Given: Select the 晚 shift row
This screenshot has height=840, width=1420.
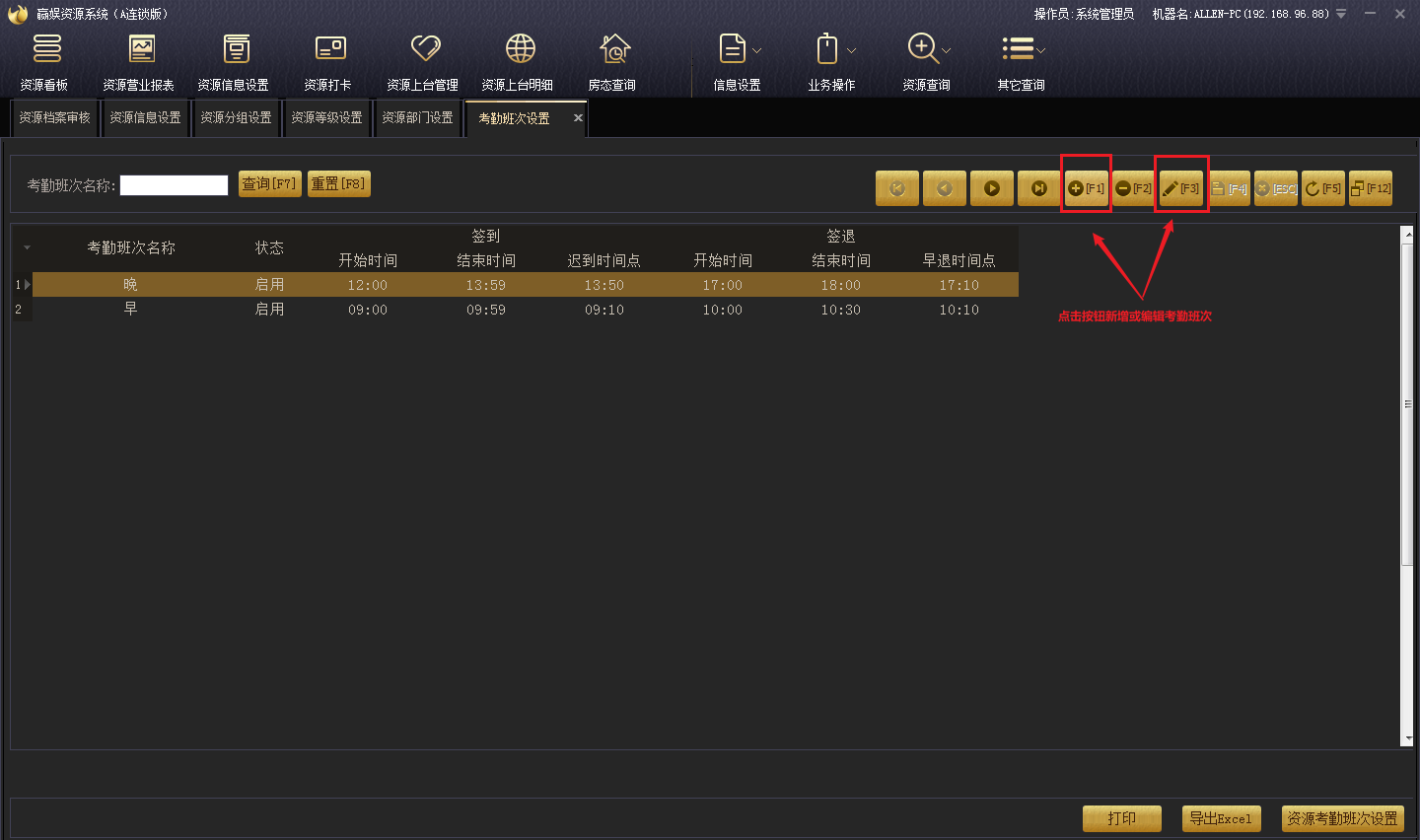Looking at the screenshot, I should [526, 285].
